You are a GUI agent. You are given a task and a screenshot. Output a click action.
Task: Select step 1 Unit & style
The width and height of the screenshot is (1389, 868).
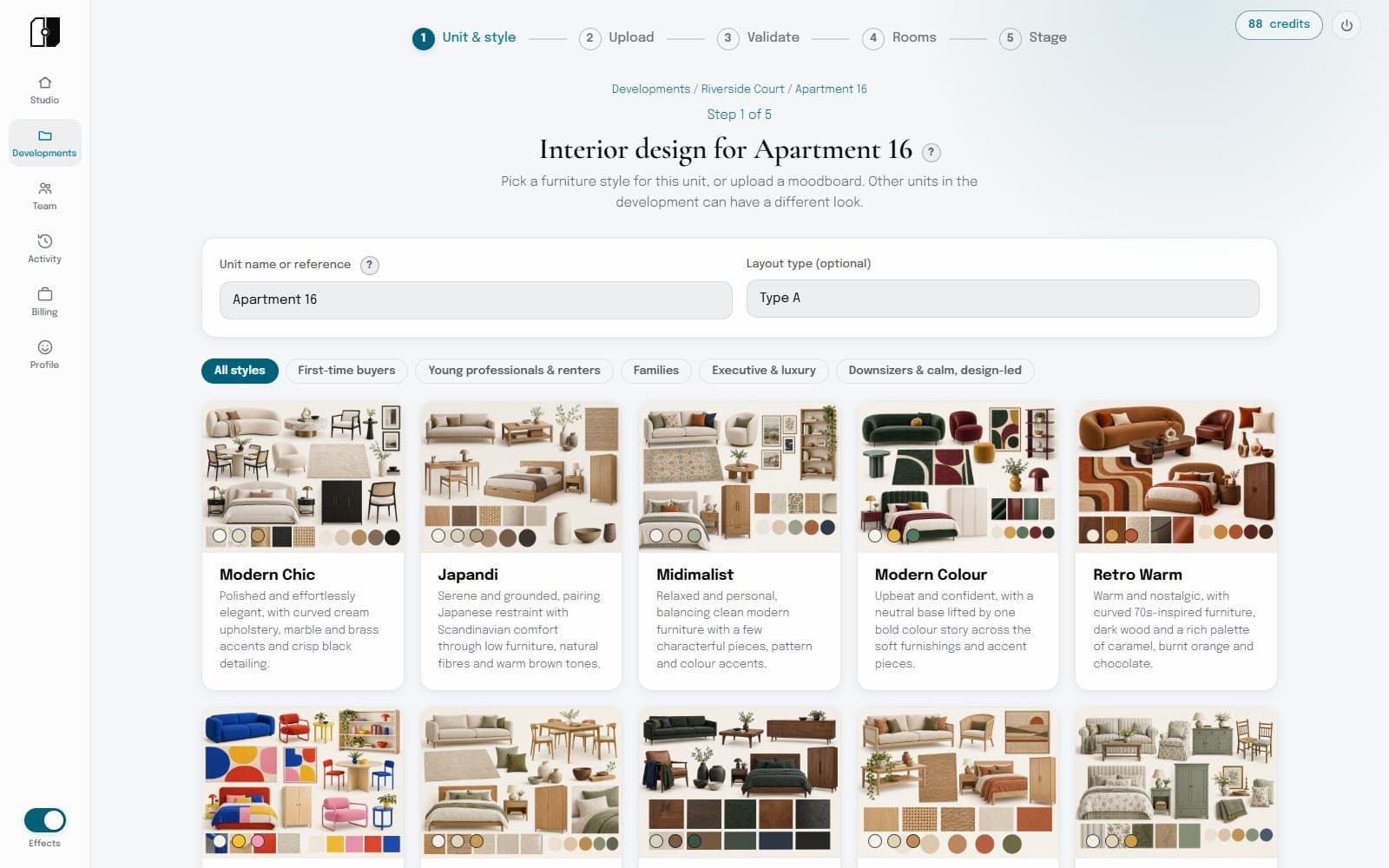point(464,37)
